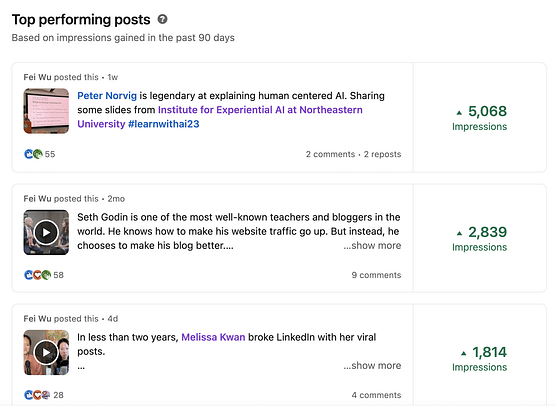
Task: Expand Melissa Kwan post with show more
Action: tap(372, 366)
